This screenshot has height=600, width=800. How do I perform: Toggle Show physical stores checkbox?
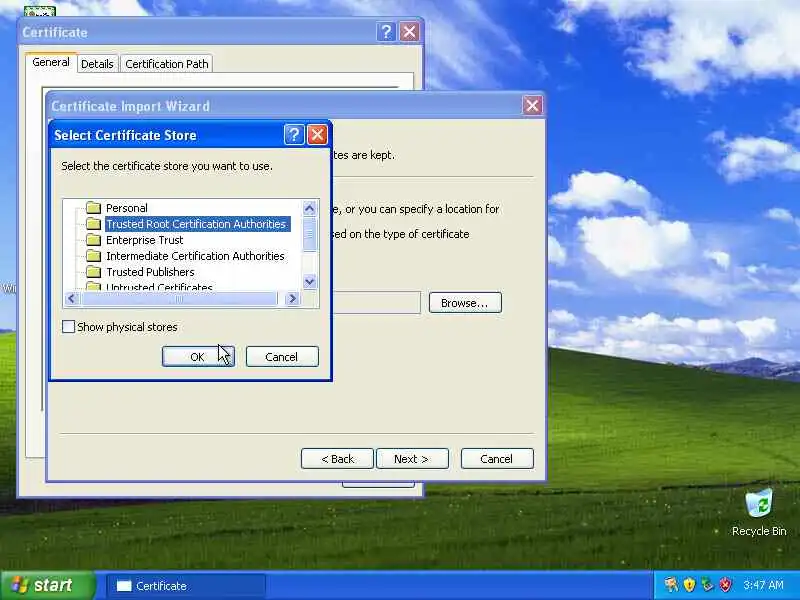coord(68,327)
